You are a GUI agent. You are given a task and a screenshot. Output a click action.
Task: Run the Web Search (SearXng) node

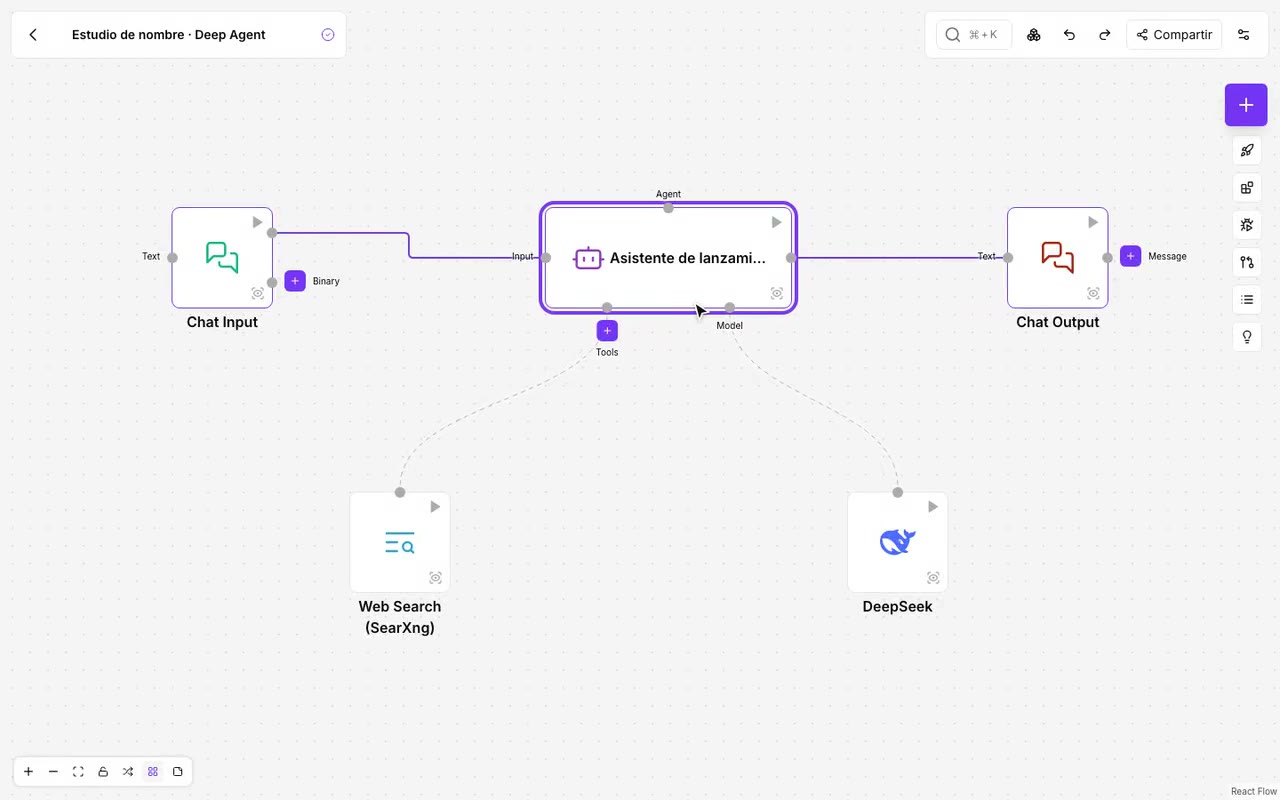(435, 507)
